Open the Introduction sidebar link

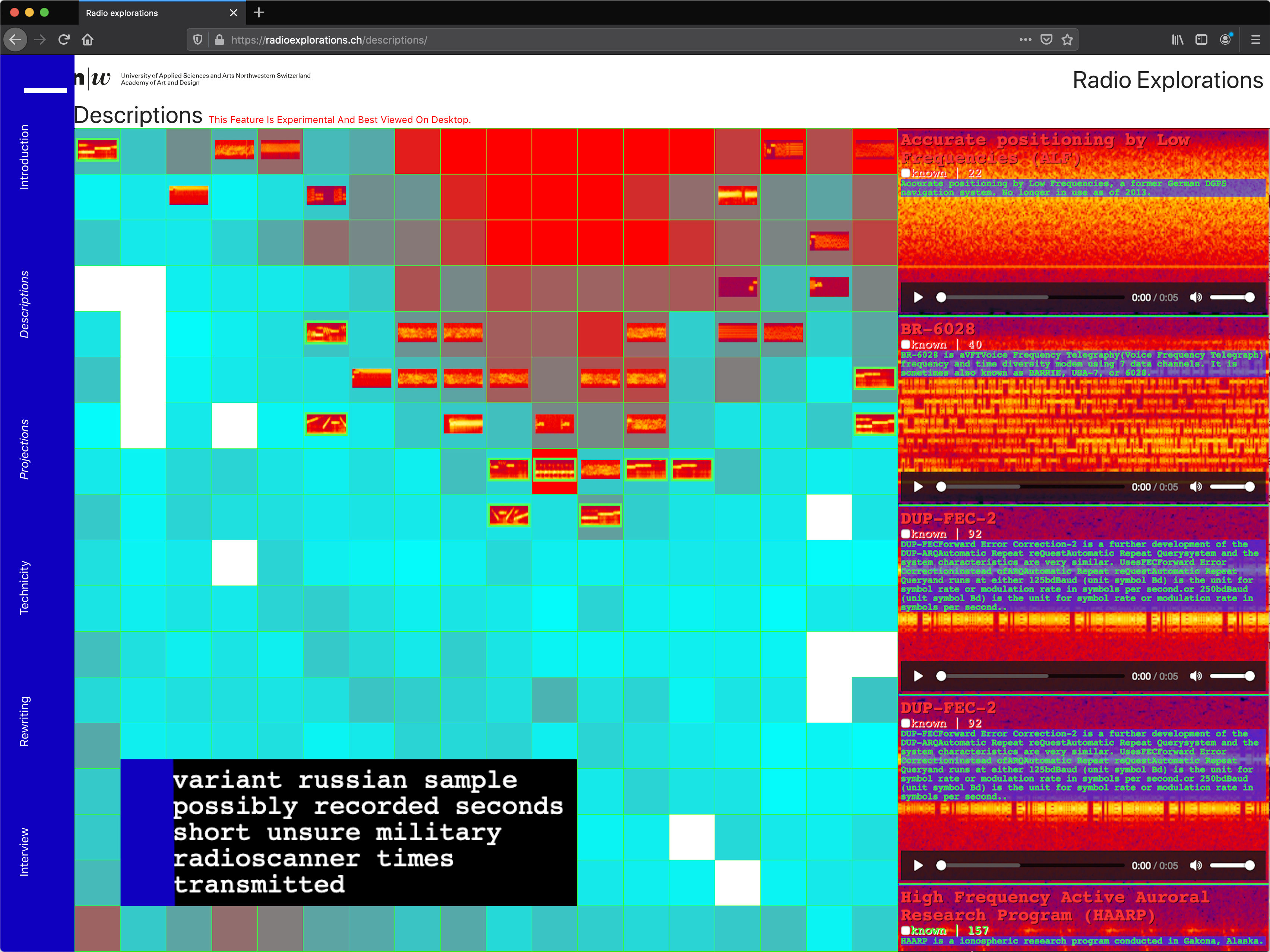click(24, 156)
